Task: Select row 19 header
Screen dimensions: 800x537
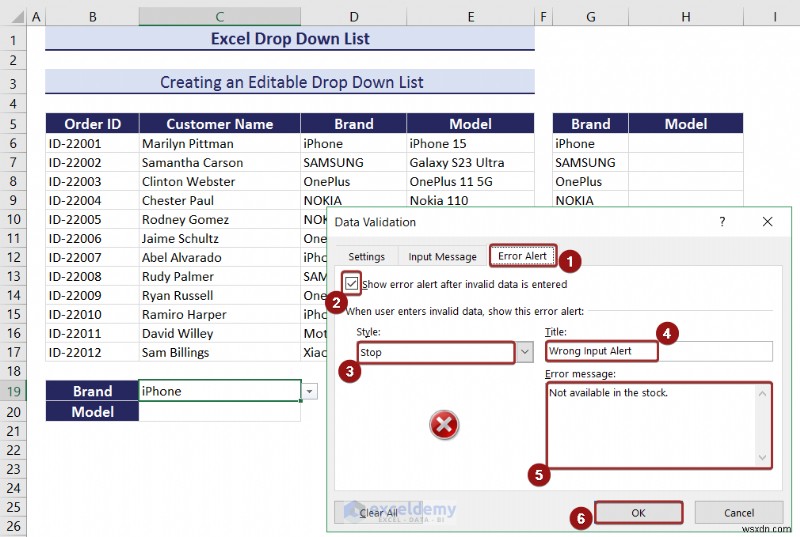Action: pos(13,391)
